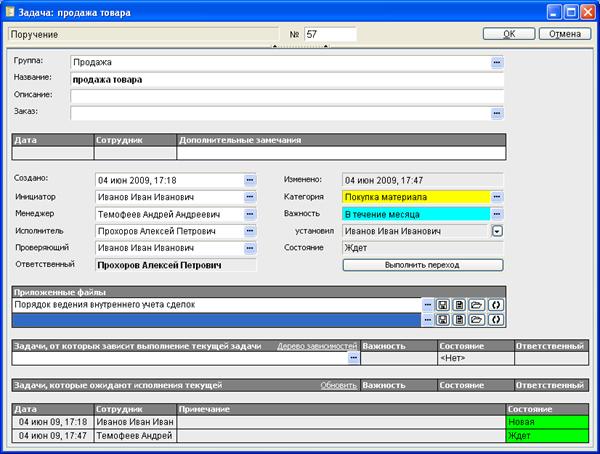Open the Исполнитель selector for Прохоров Алексей Петрович
This screenshot has height=454, width=600.
click(250, 231)
